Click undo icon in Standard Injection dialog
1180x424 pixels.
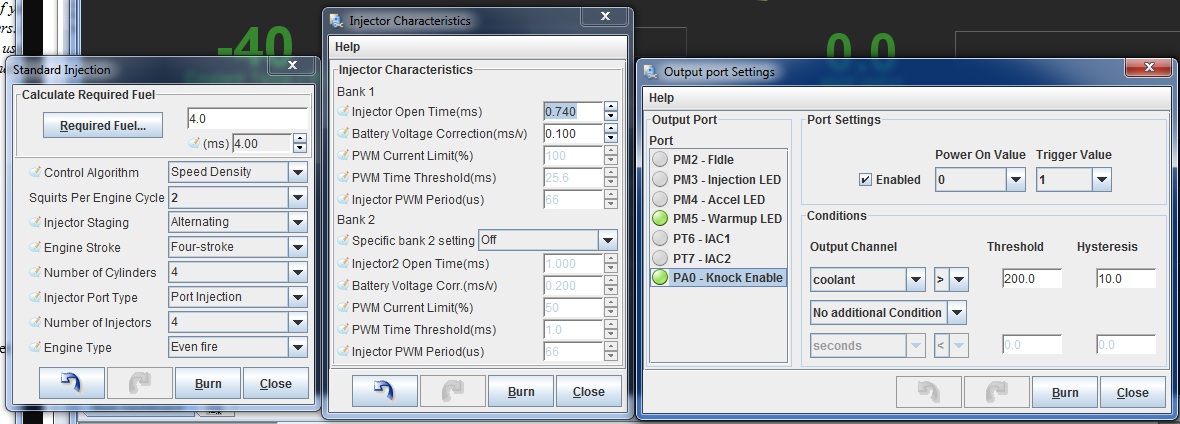click(70, 383)
